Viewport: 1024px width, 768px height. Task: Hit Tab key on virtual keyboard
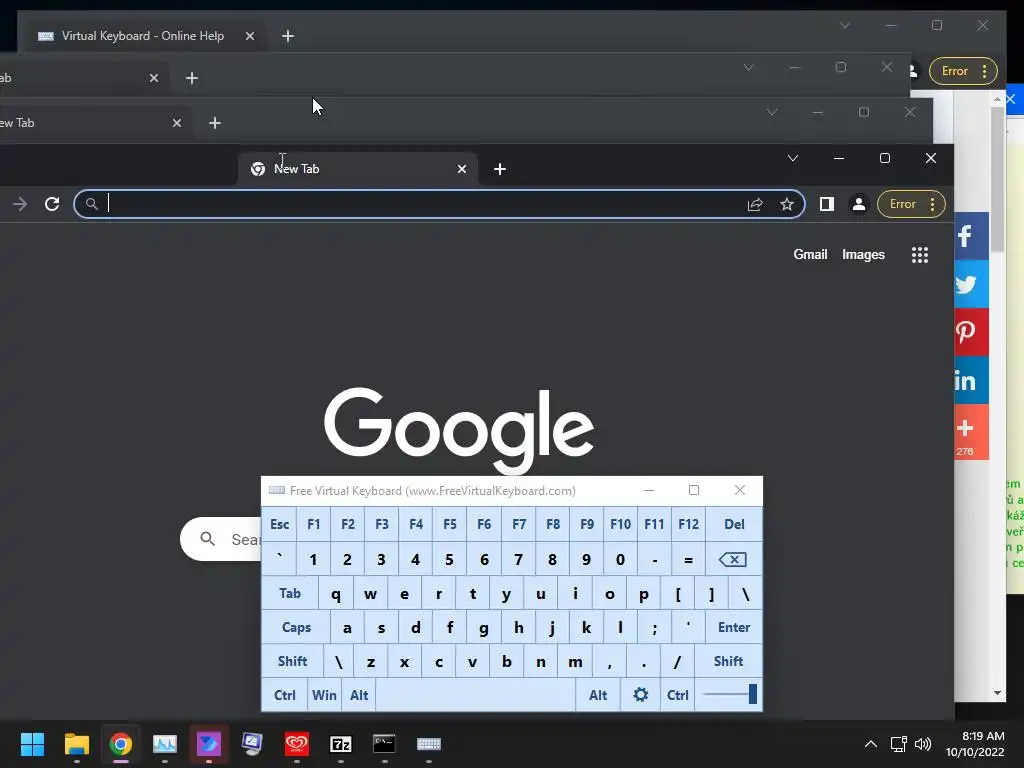click(290, 594)
